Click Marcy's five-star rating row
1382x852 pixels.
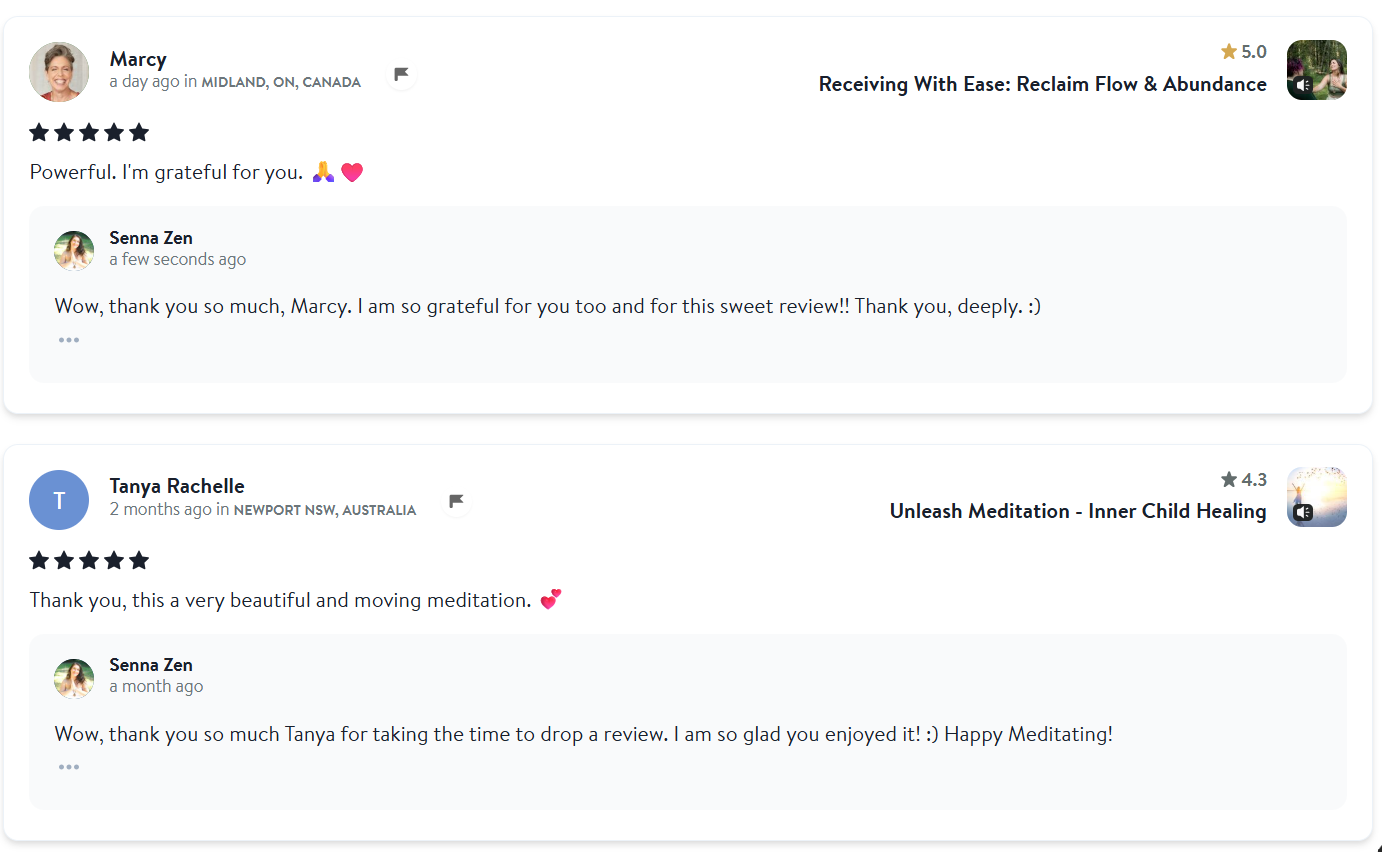(x=89, y=132)
